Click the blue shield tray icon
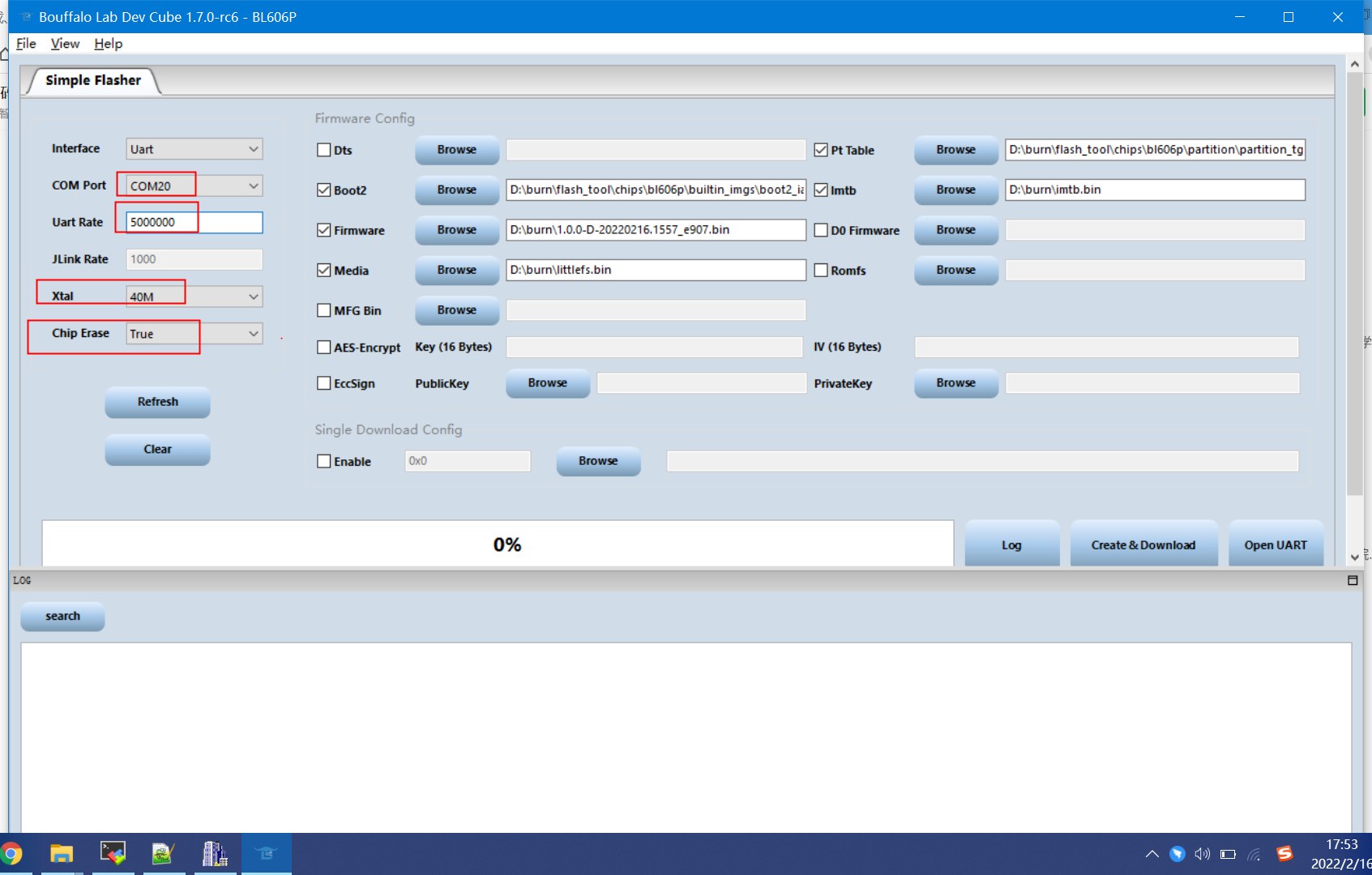 point(1178,854)
